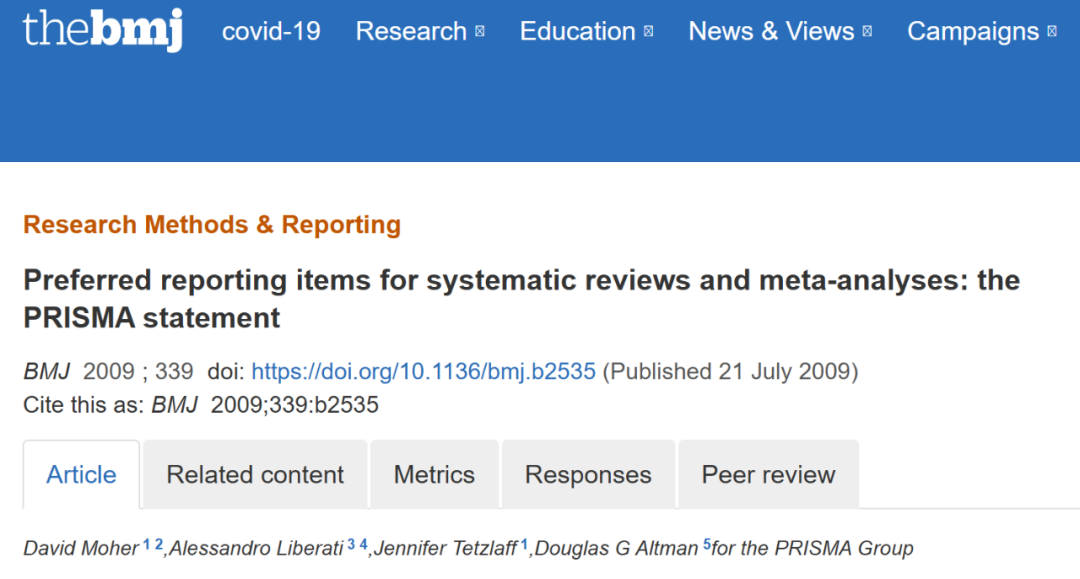Select the Article tab

pyautogui.click(x=81, y=474)
